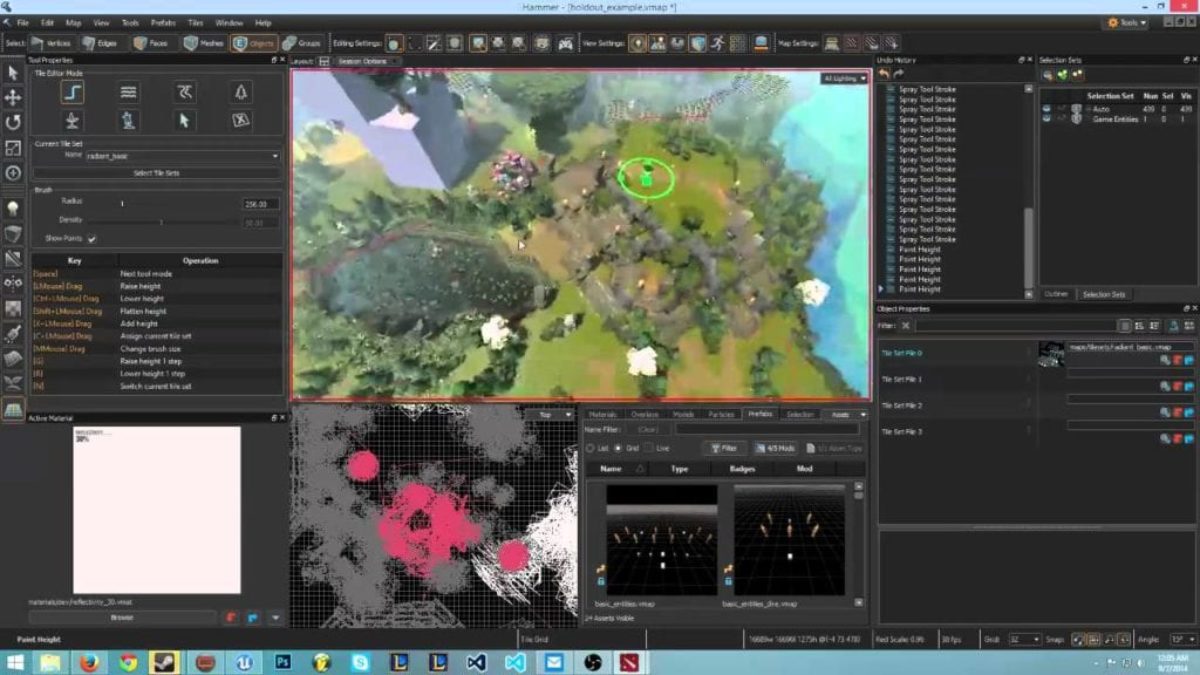Switch to the Materials tab in asset browser
This screenshot has height=675, width=1200.
coord(603,414)
